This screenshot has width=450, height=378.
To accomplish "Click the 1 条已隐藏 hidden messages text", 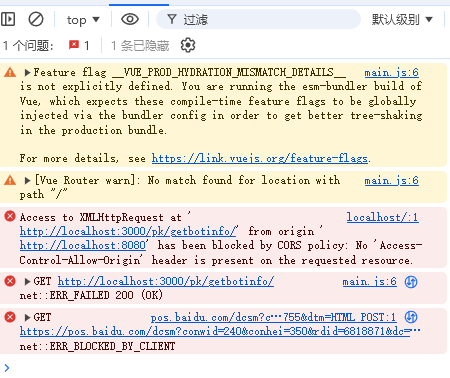I will pos(140,46).
